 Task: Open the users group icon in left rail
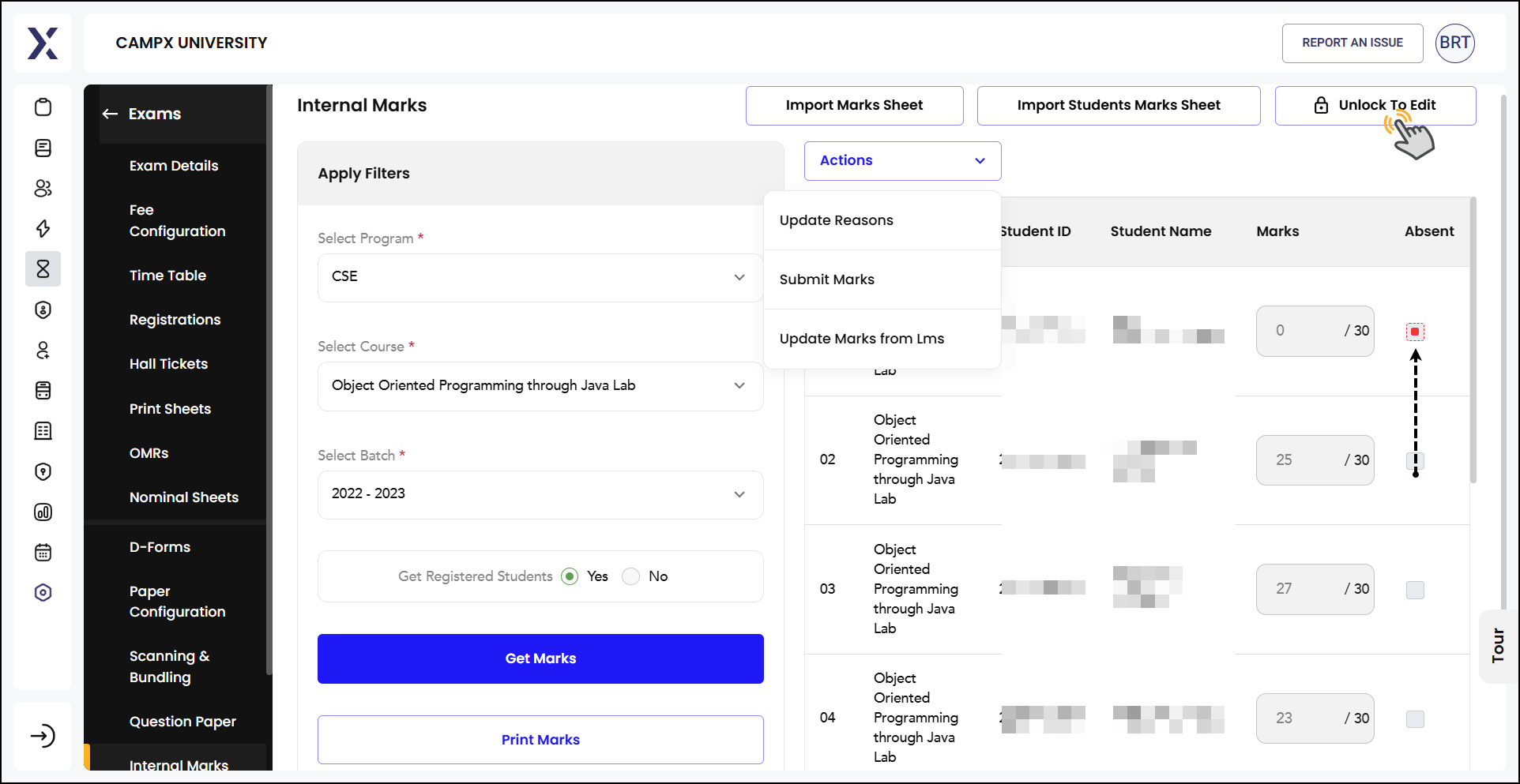click(43, 188)
